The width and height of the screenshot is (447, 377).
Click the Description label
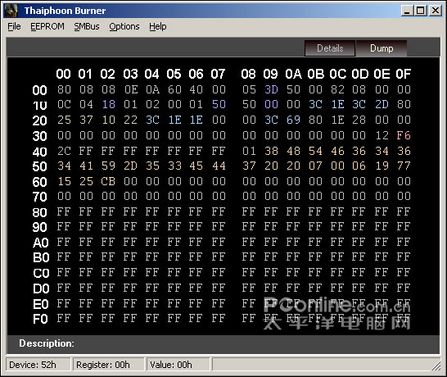tap(47, 343)
